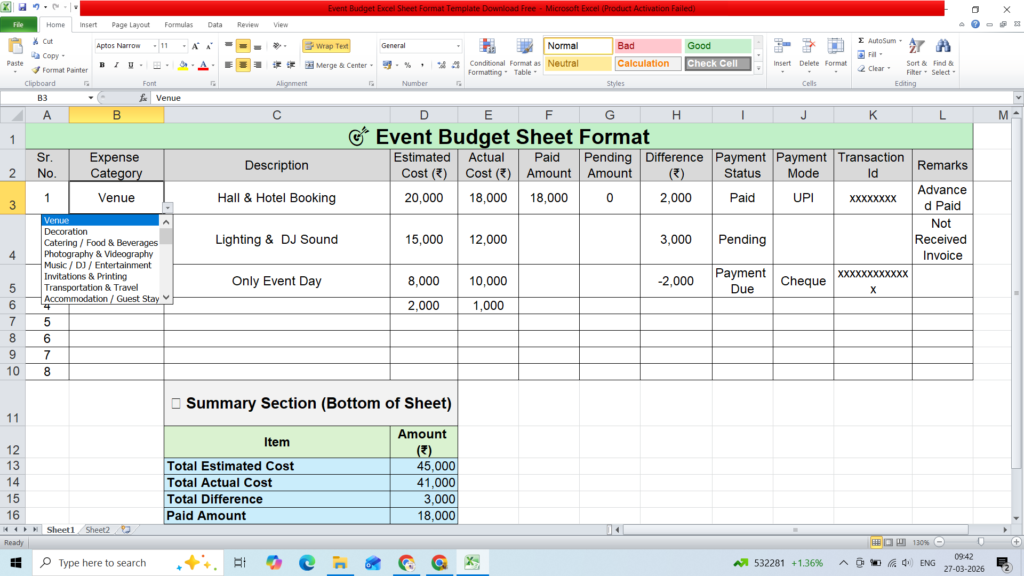Apply the percent style format
The height and width of the screenshot is (576, 1024).
[x=408, y=65]
